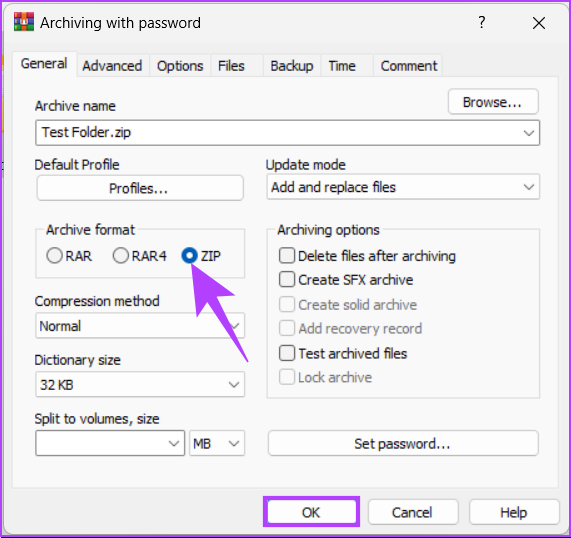Open the Comment tab
This screenshot has width=571, height=538.
click(x=409, y=66)
